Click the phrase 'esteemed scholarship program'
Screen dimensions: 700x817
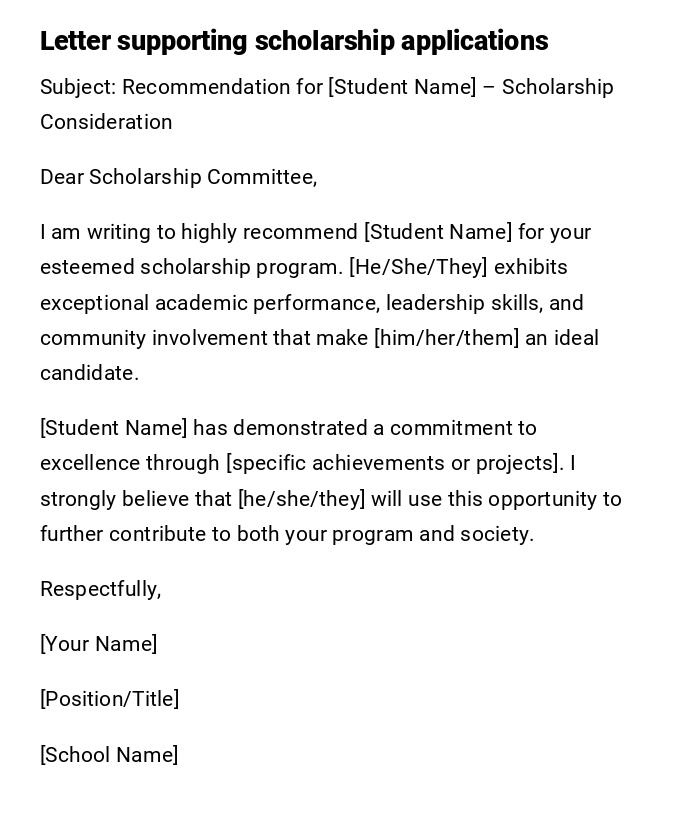point(190,268)
